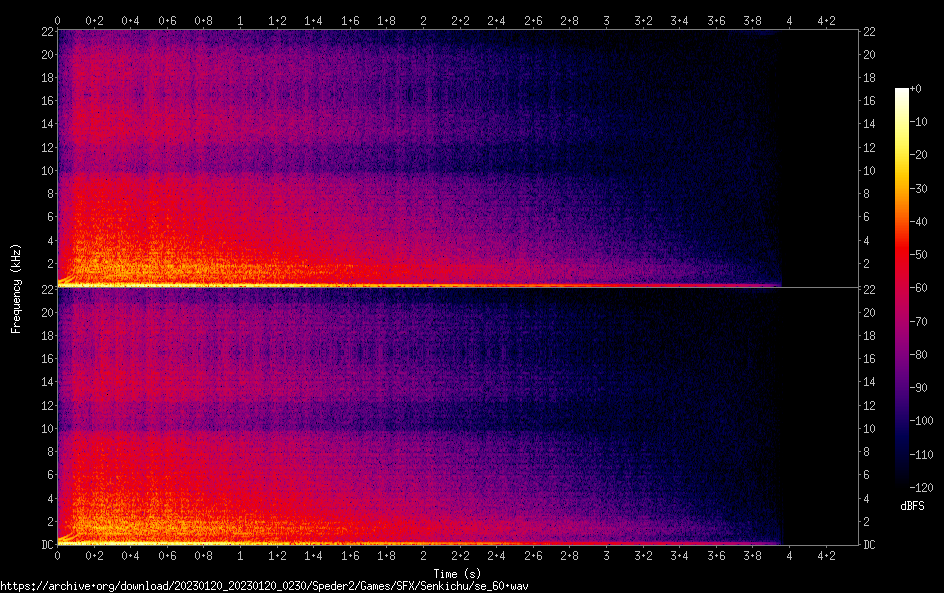
Task: Click the "DC" label at the bottom-right of the plot
Action: (x=870, y=545)
